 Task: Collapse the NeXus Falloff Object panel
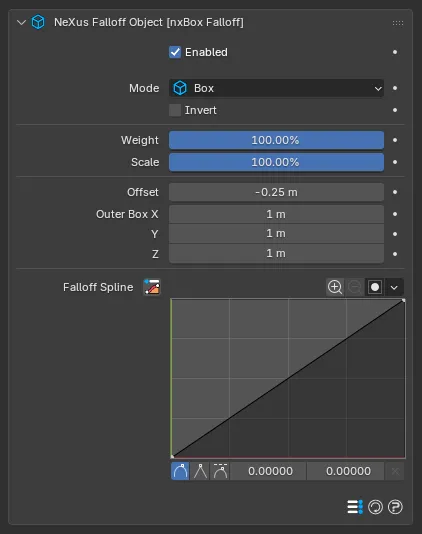point(21,23)
